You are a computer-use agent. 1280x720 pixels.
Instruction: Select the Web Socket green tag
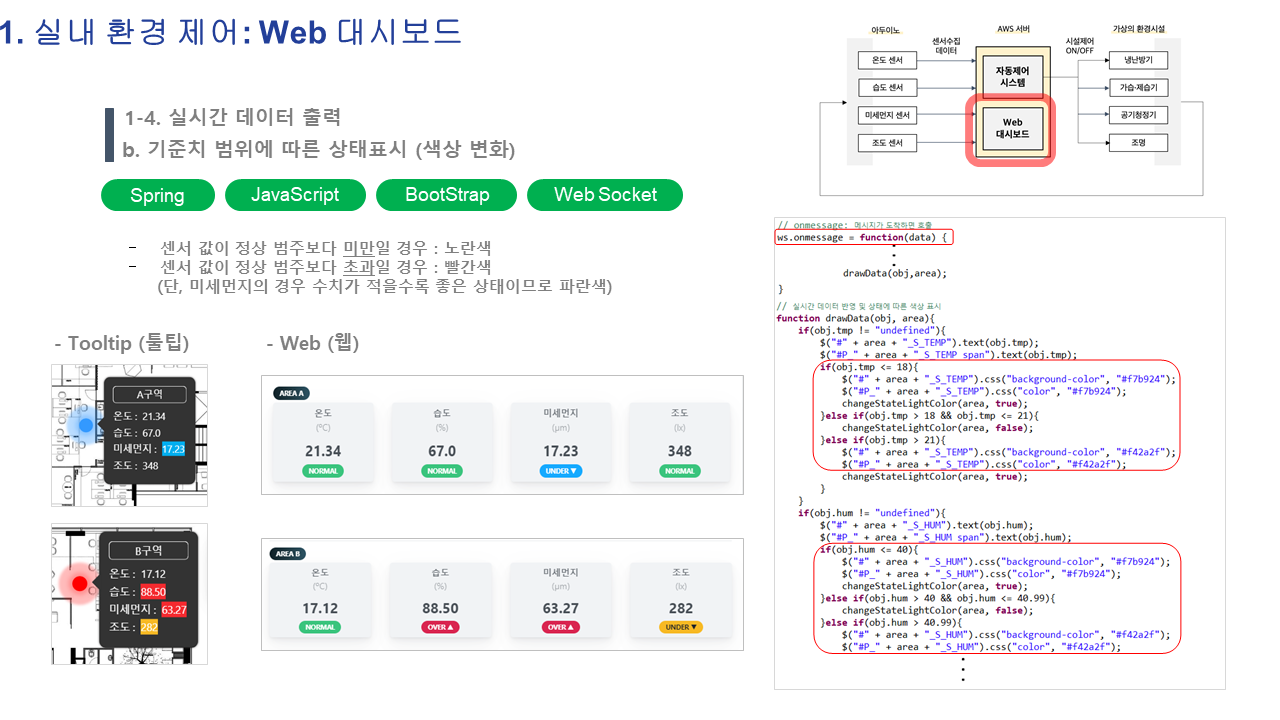[605, 195]
